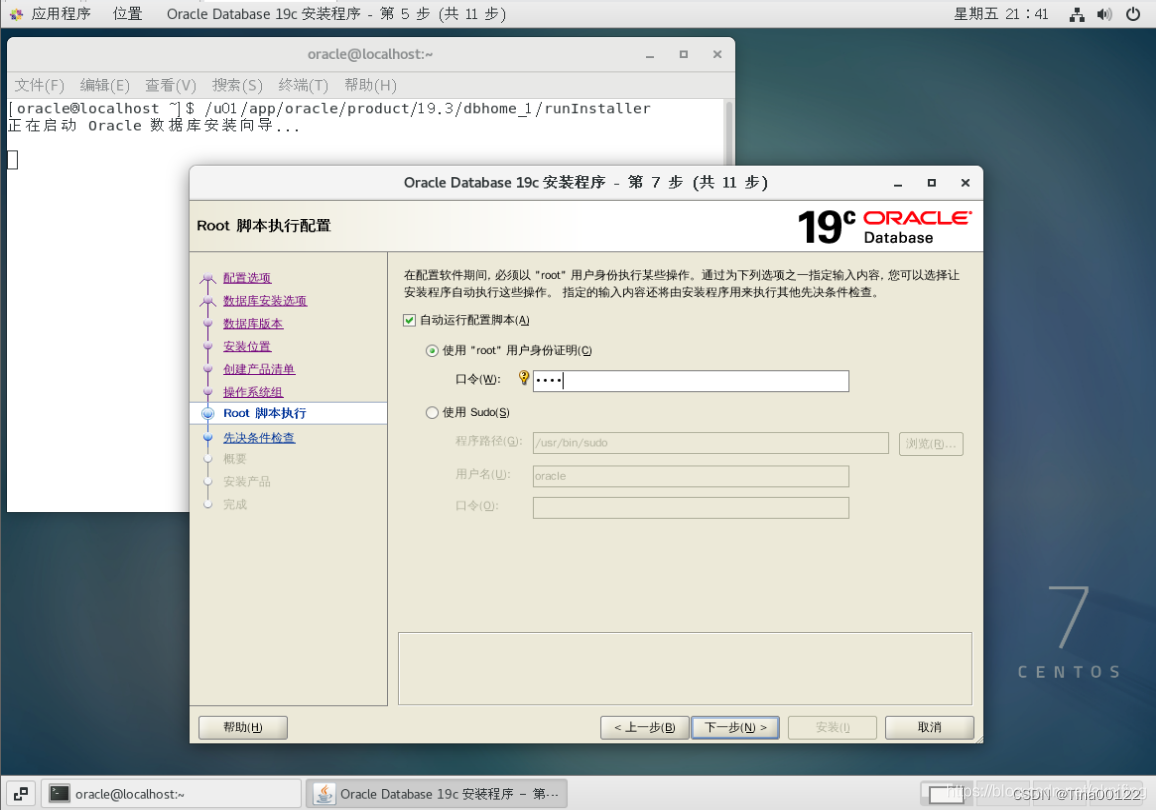Minimize the oracle@localhost terminal window

coord(650,55)
